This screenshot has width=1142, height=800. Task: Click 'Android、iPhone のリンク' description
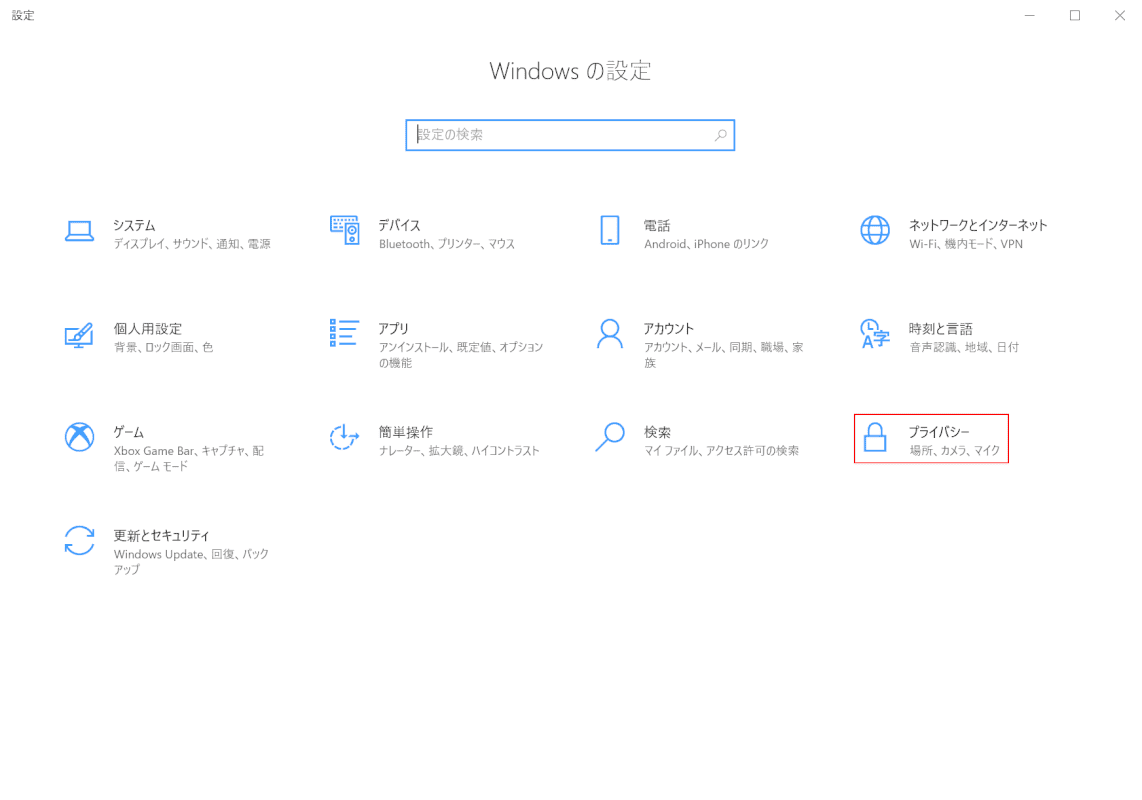[706, 244]
